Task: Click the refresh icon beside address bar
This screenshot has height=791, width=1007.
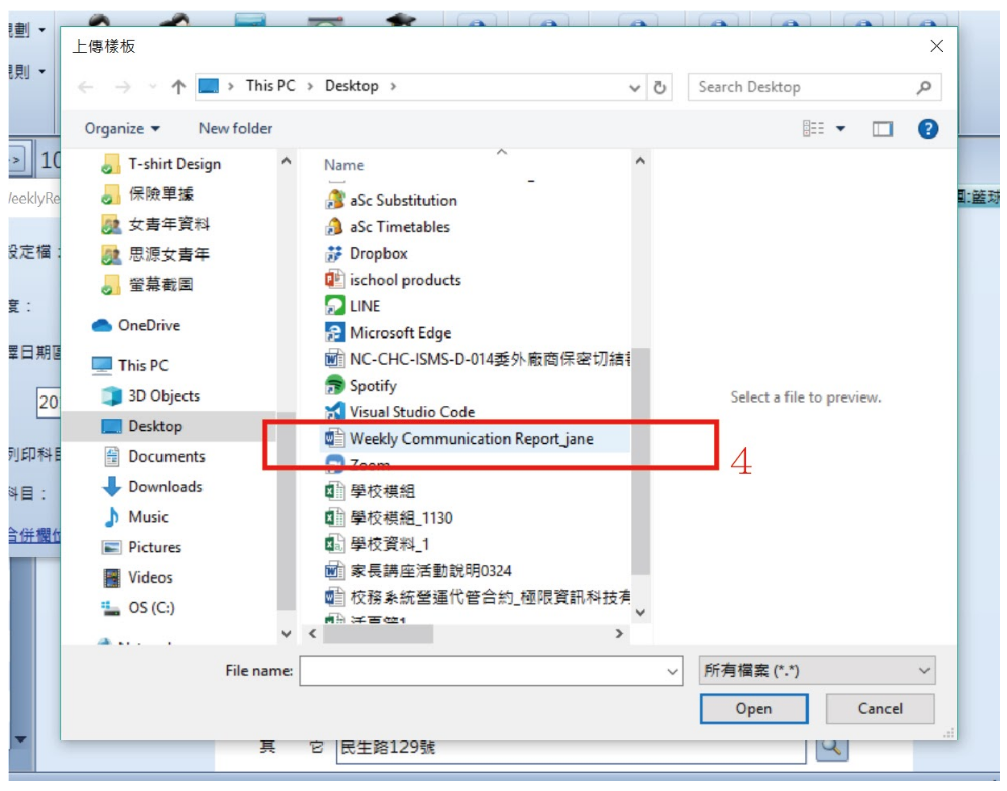Action: (660, 87)
